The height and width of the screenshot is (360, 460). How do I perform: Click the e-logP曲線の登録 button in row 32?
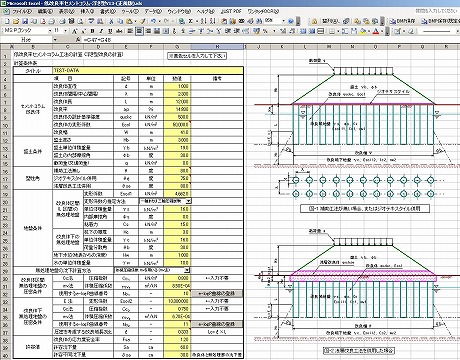click(x=217, y=293)
